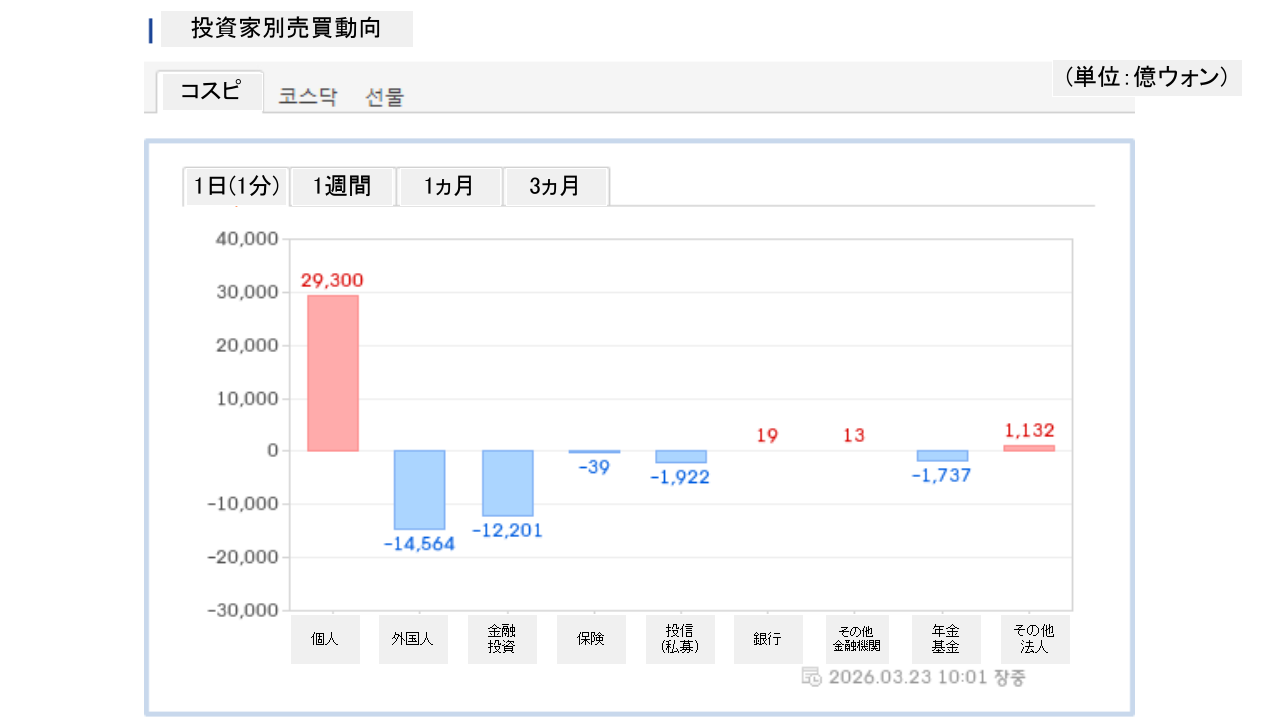Switch chart to the 1週間 period

coord(342,186)
